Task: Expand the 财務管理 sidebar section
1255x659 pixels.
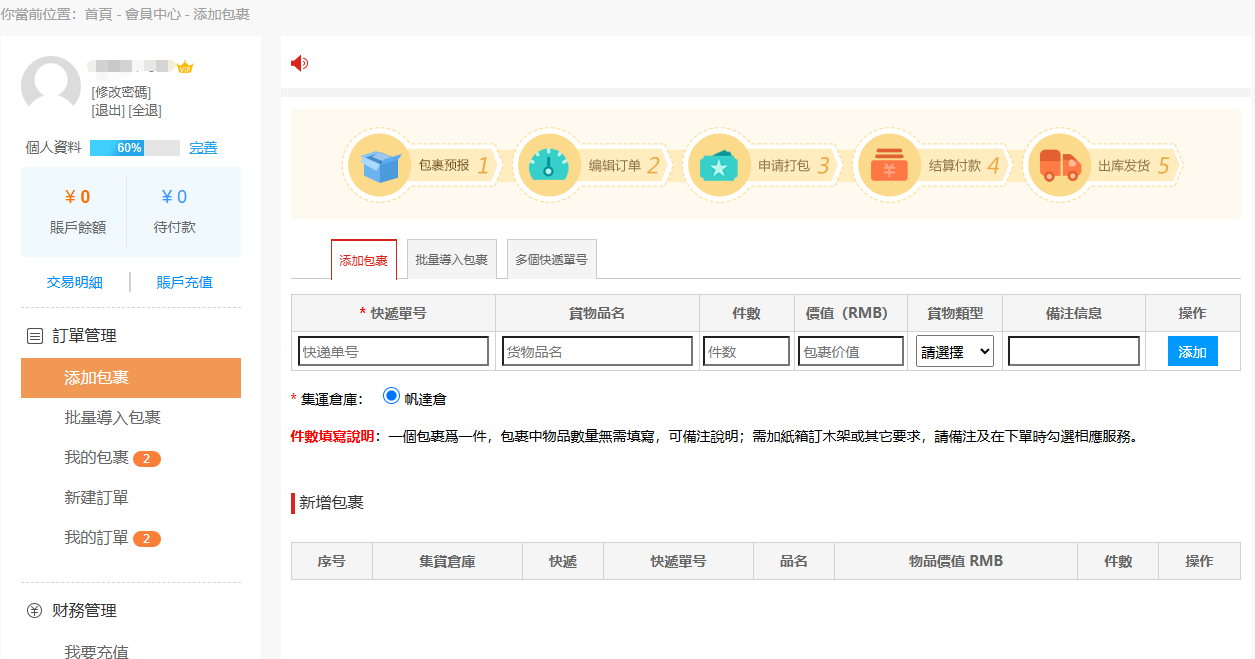Action: click(84, 611)
